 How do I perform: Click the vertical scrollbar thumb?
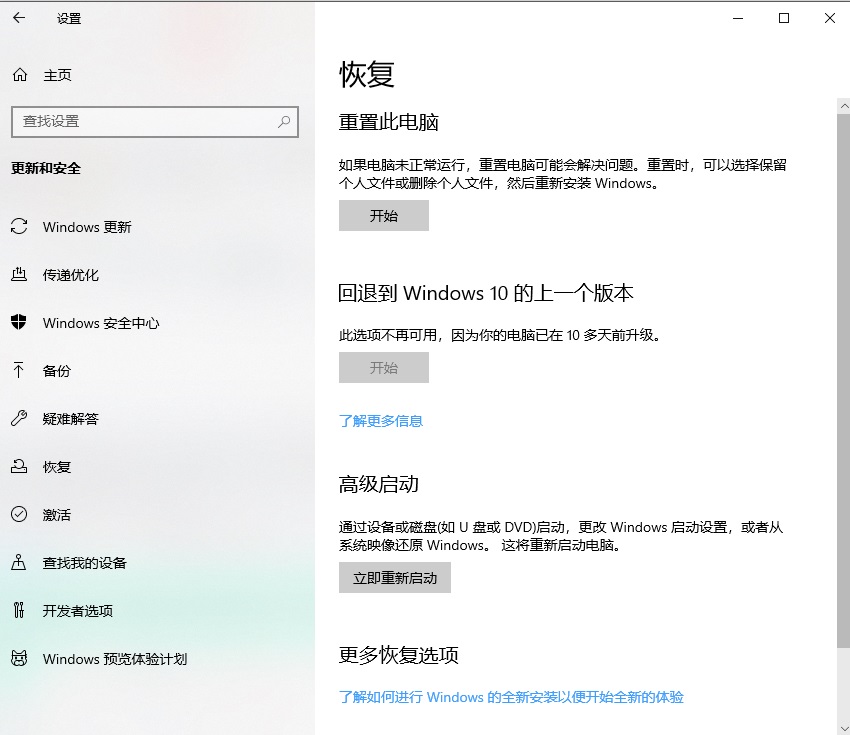pos(843,381)
